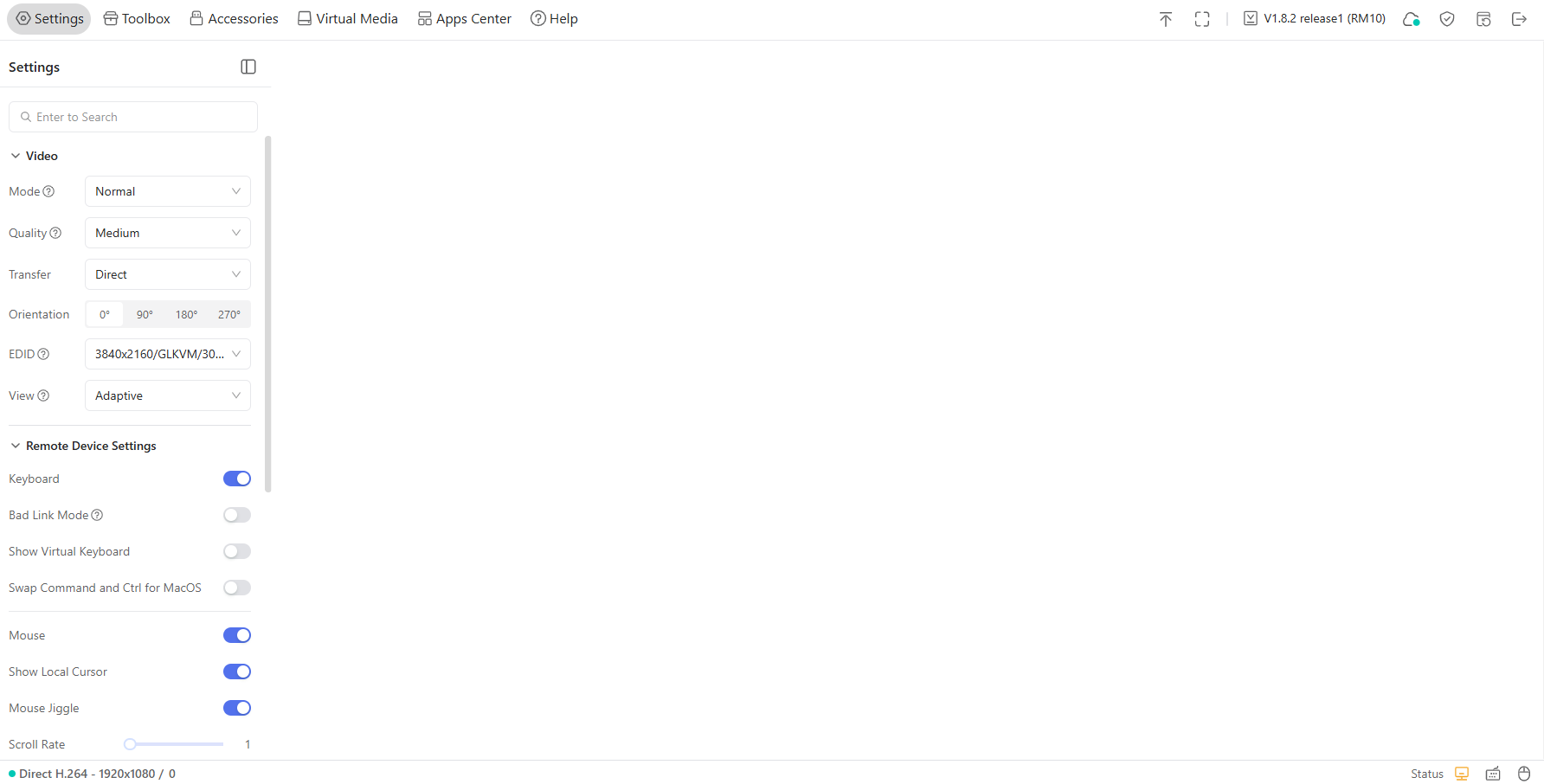Select 180° screen orientation
1544x784 pixels.
(x=186, y=314)
